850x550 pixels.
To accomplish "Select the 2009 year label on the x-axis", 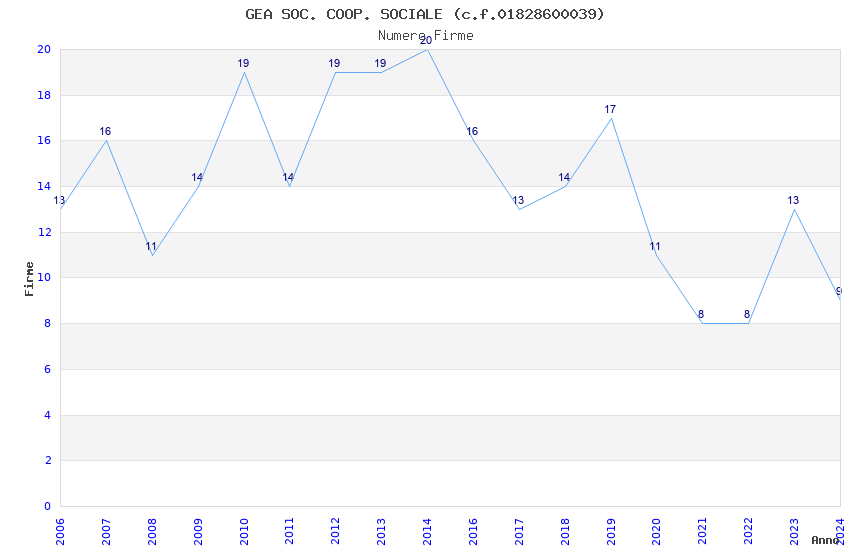I will 198,532.
